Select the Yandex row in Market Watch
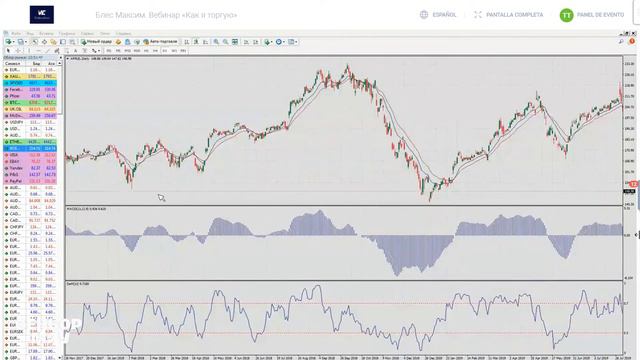The width and height of the screenshot is (640, 360). point(31,168)
